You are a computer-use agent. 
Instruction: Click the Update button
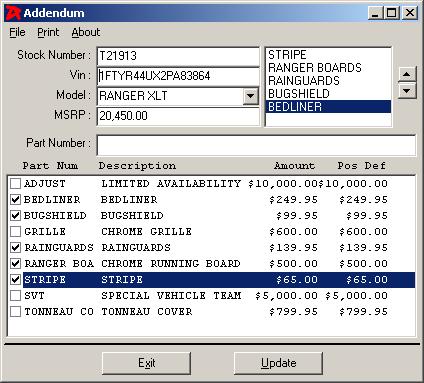pyautogui.click(x=278, y=363)
